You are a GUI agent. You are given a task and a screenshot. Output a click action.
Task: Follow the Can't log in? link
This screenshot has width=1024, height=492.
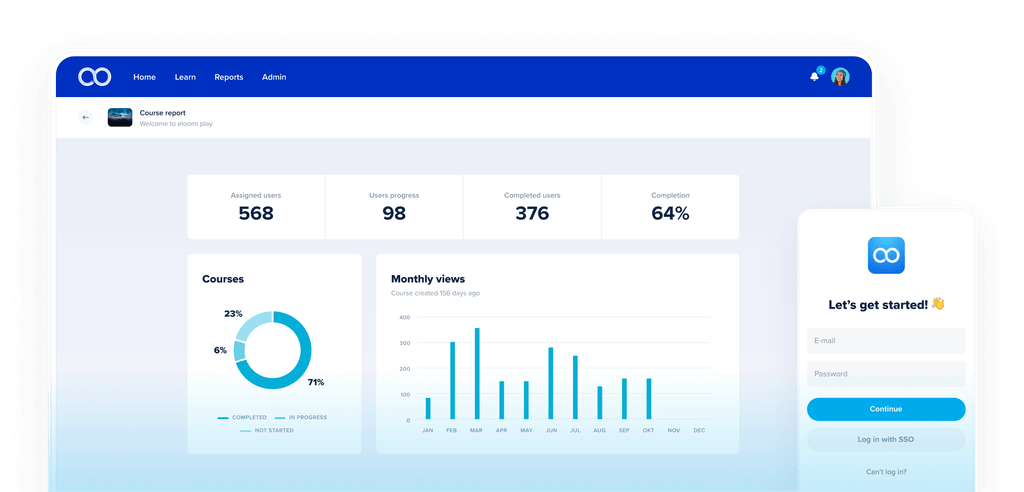tap(886, 471)
